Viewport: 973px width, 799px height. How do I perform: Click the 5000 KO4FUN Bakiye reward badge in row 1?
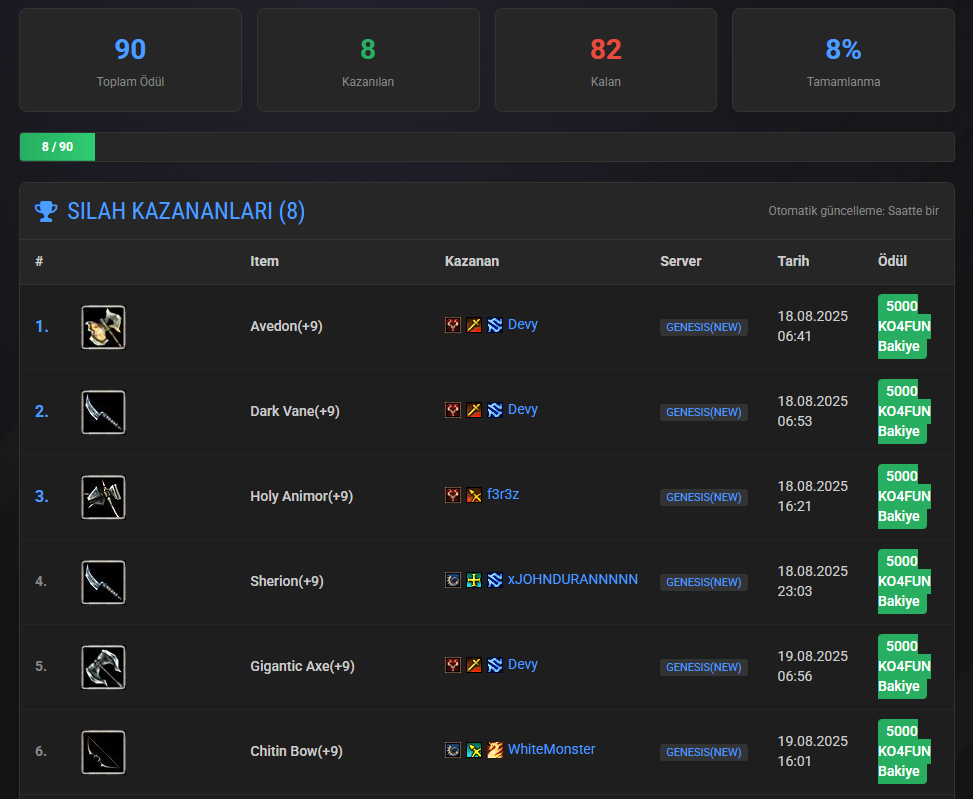(903, 327)
